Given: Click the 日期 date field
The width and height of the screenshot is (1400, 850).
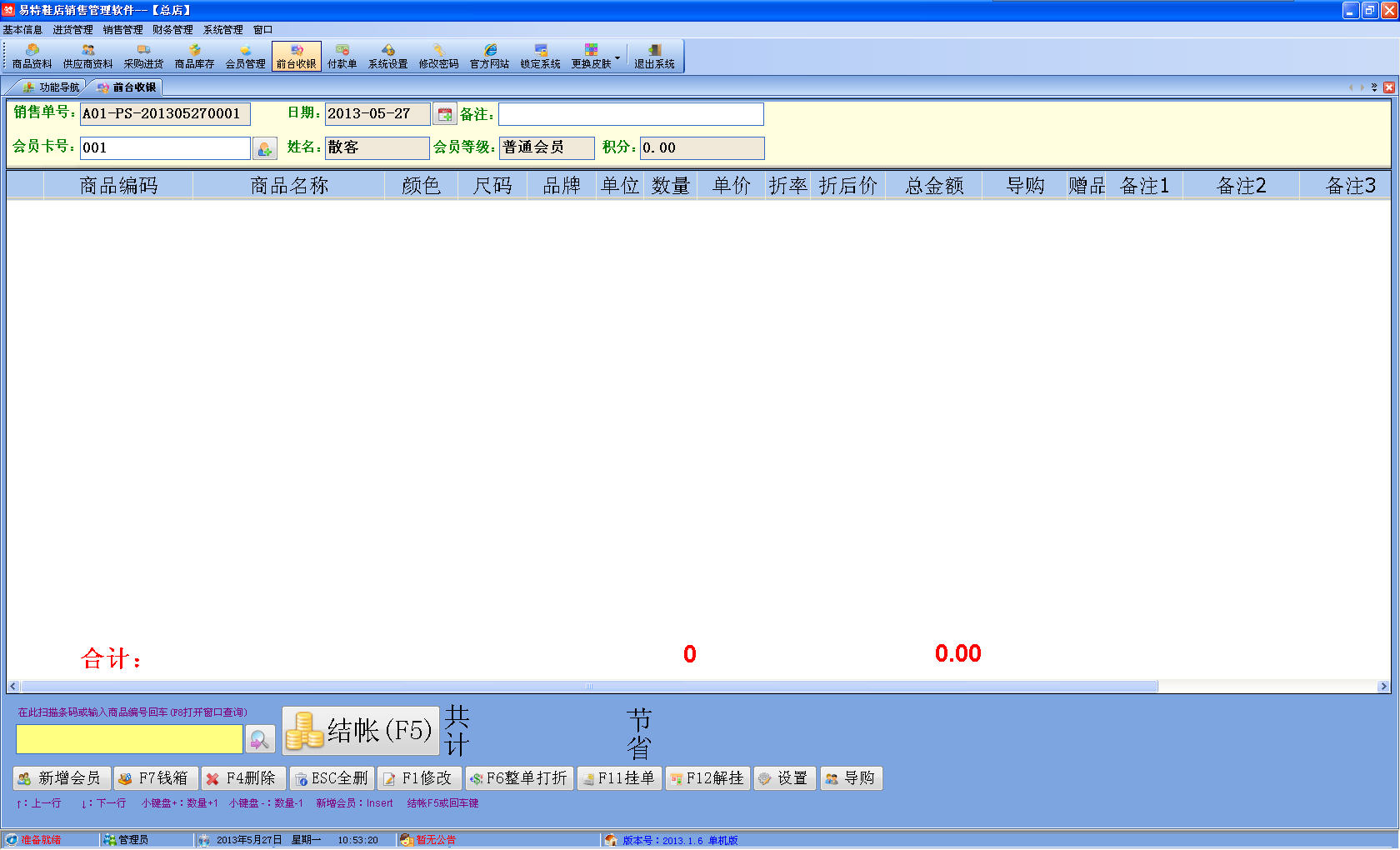Looking at the screenshot, I should [x=377, y=114].
